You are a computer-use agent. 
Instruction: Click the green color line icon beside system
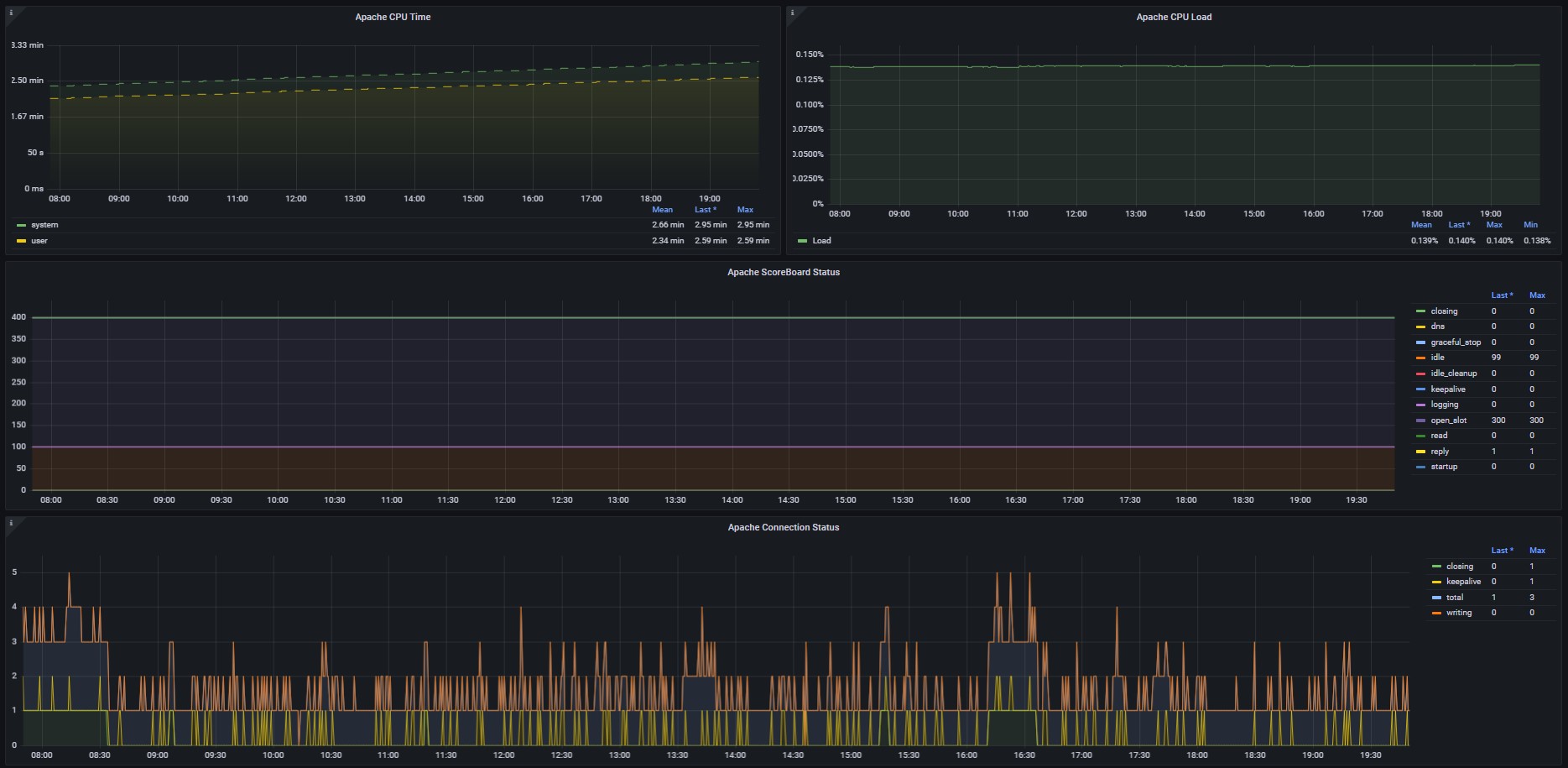coord(21,225)
